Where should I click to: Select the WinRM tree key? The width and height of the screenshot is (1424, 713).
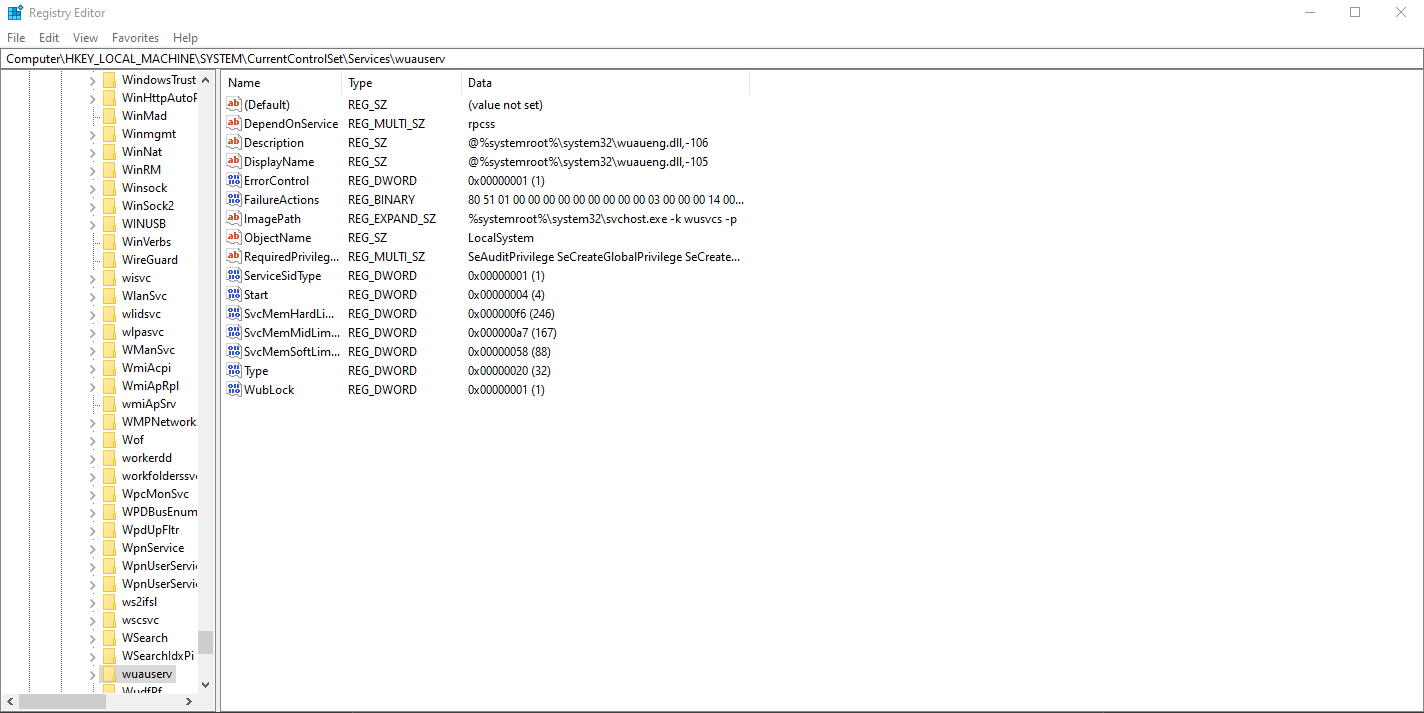[141, 170]
